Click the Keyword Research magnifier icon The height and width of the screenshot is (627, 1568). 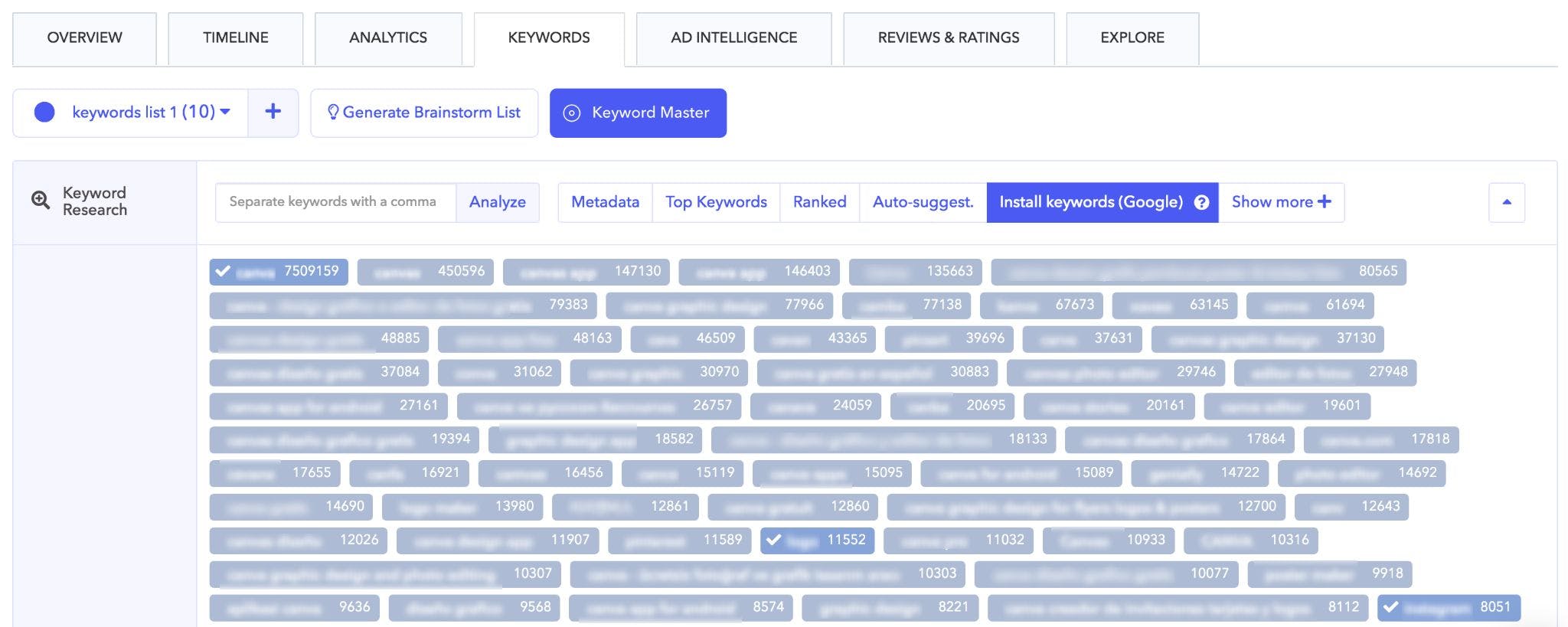click(x=40, y=201)
